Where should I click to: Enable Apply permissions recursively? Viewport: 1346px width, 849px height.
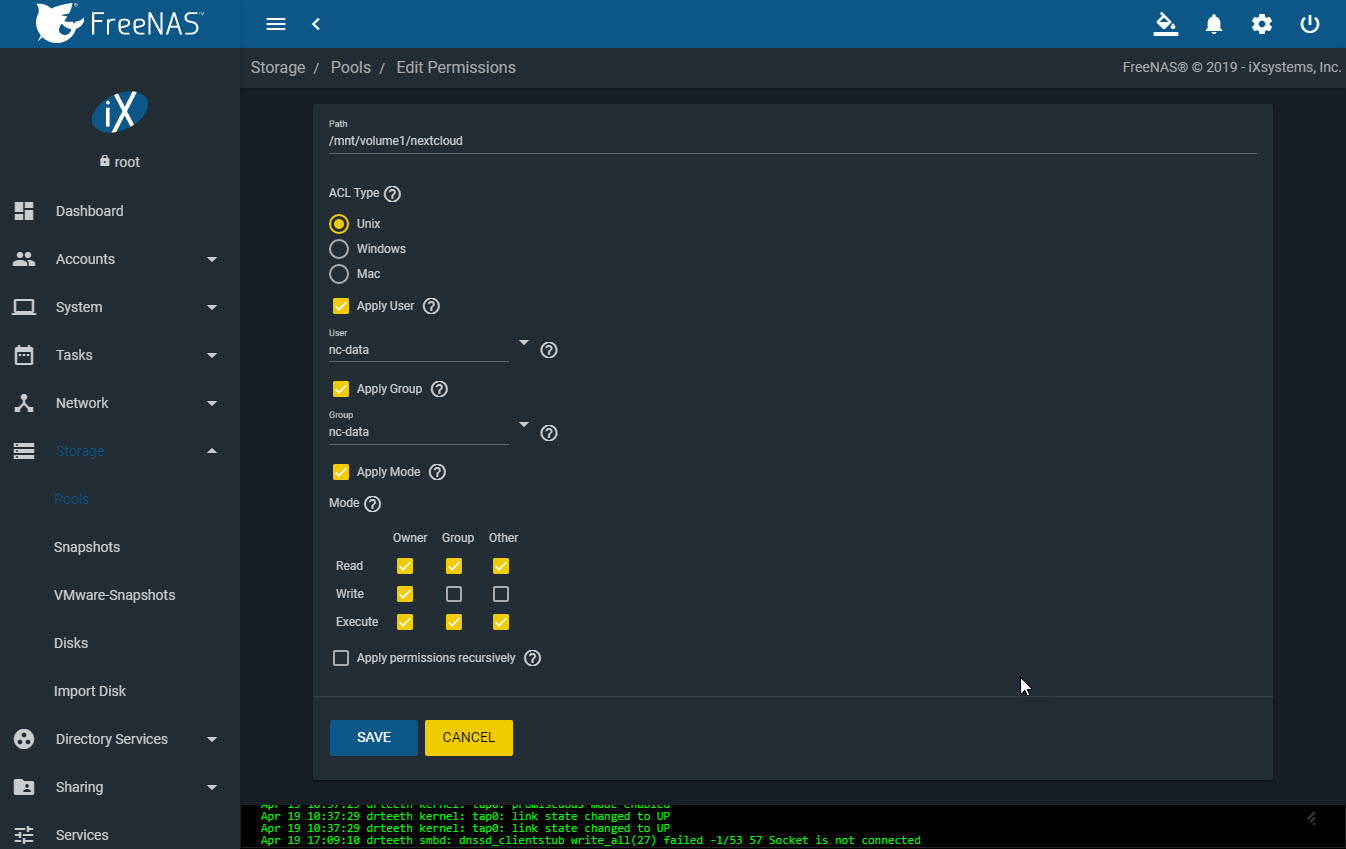point(341,658)
